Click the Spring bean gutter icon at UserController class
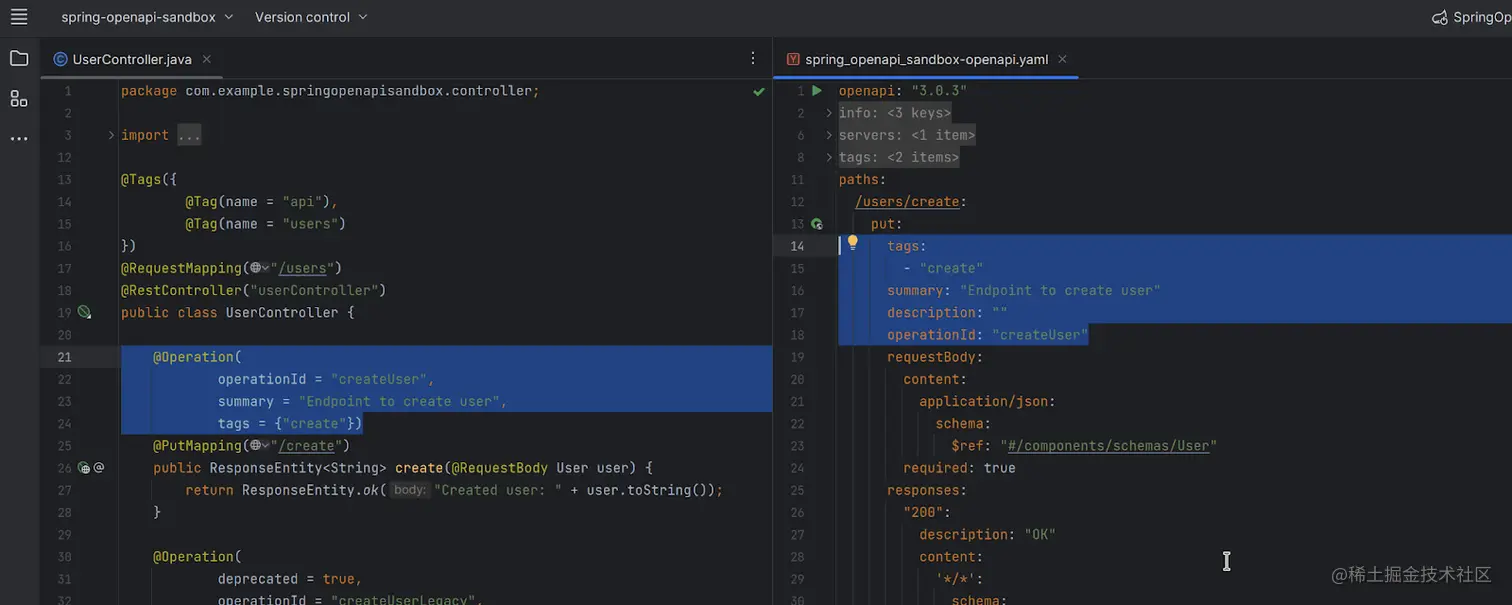1512x605 pixels. (x=85, y=311)
